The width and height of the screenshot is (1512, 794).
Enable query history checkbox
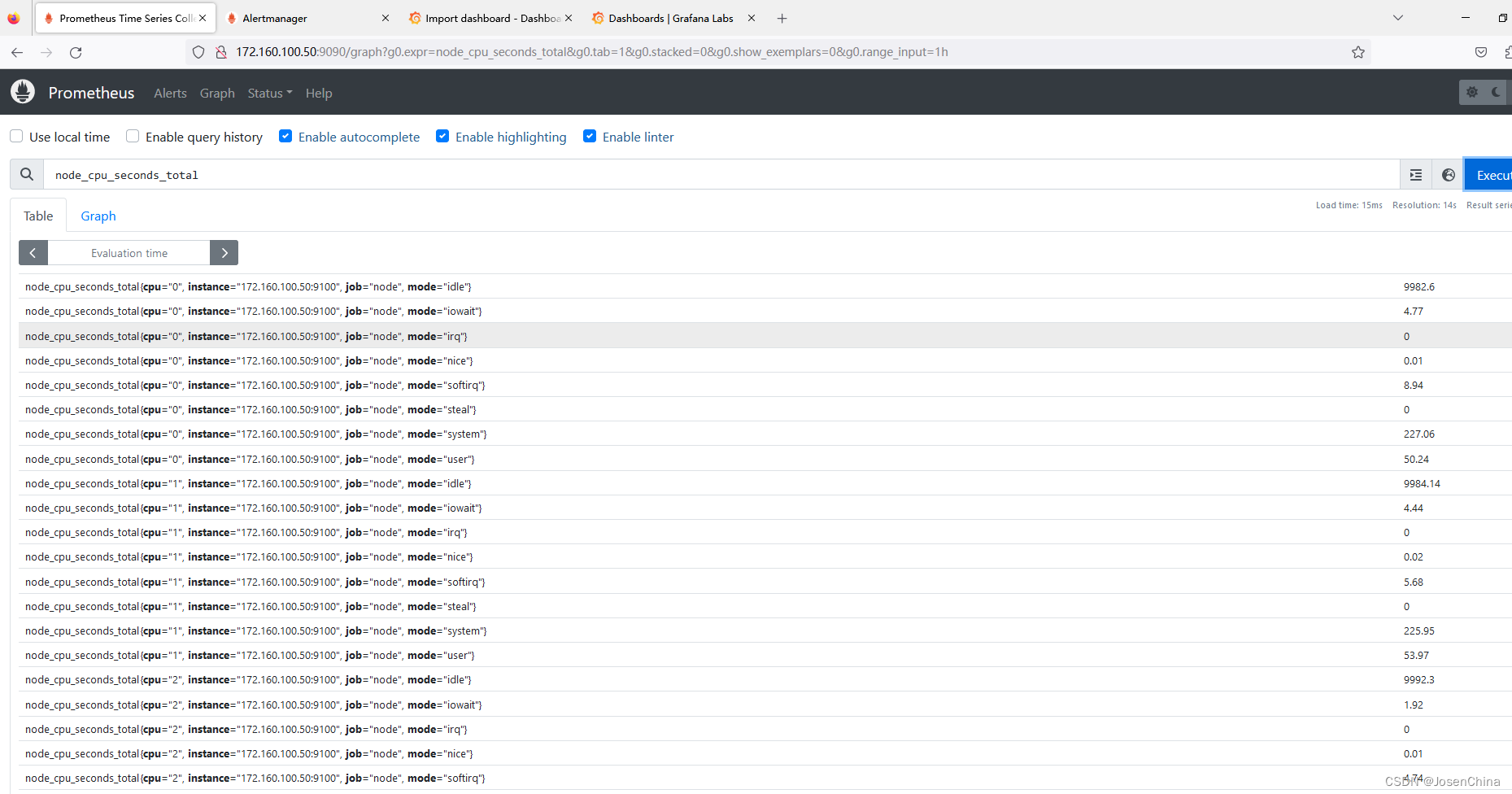pos(133,136)
